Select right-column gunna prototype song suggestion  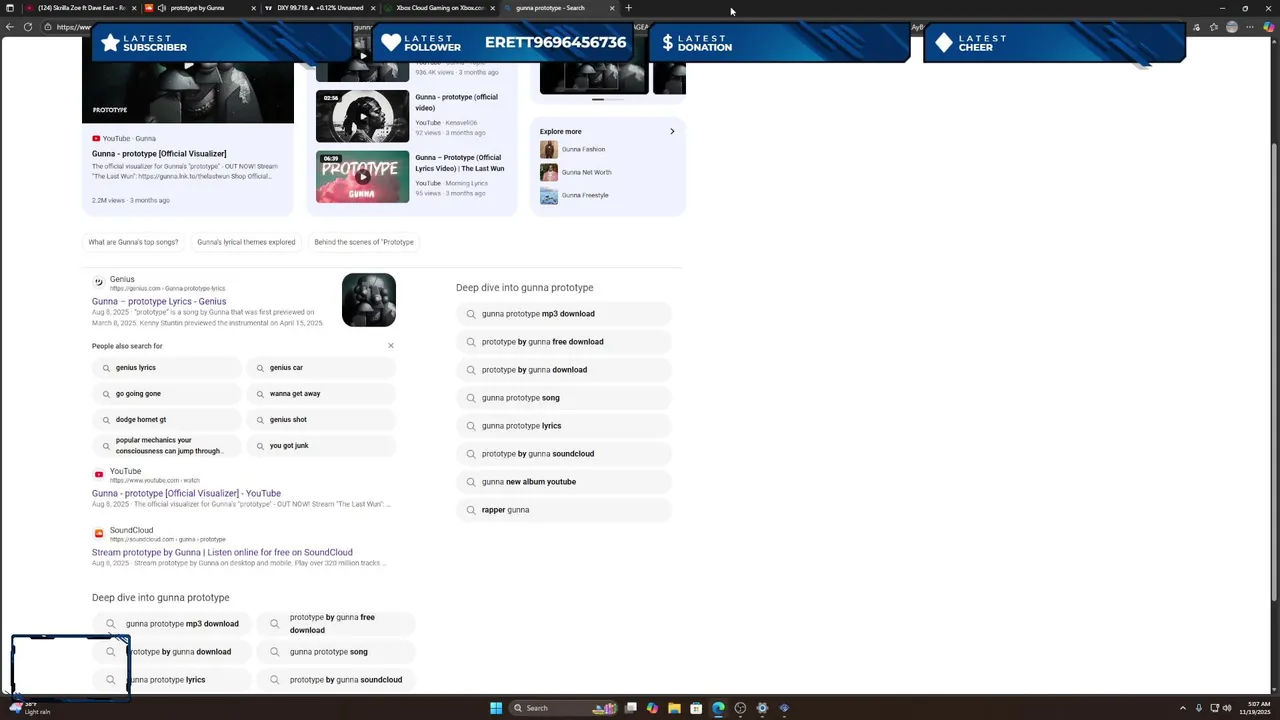tap(564, 398)
